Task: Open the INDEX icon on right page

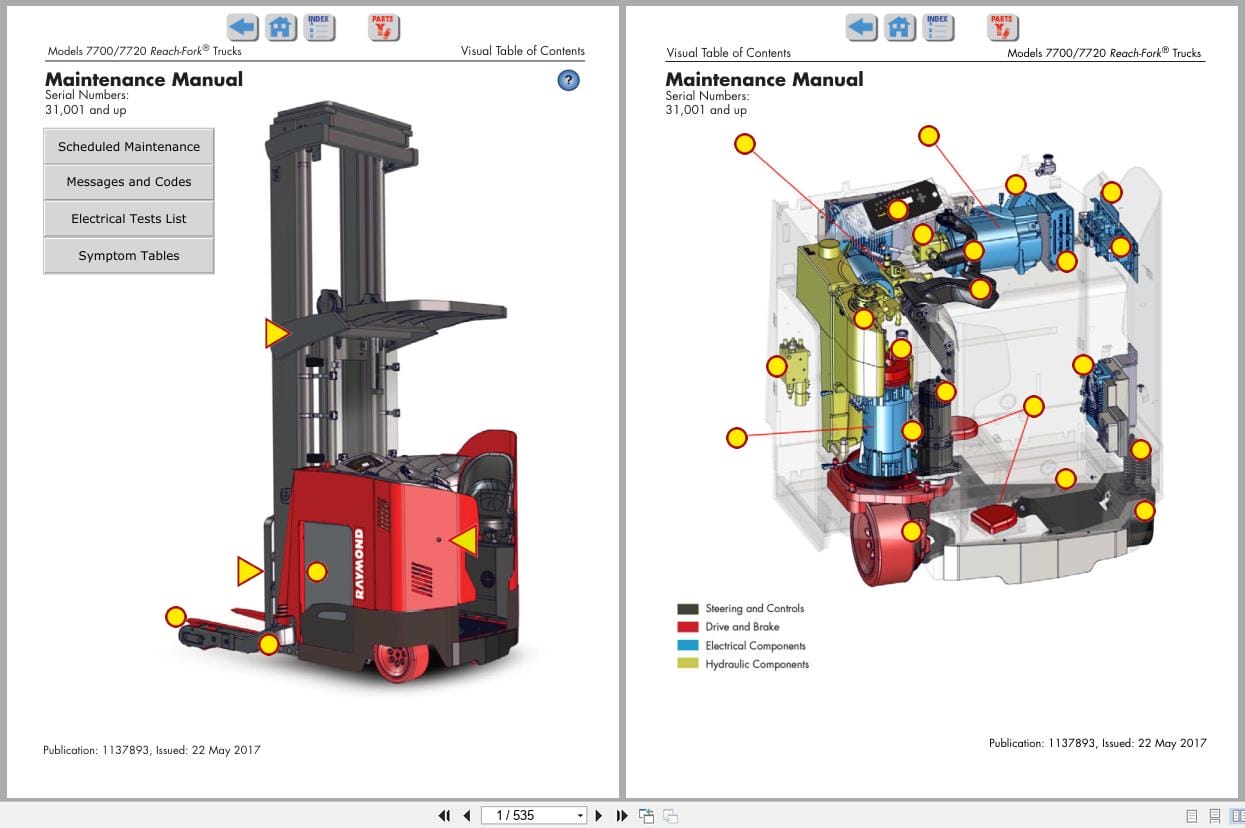Action: [938, 28]
